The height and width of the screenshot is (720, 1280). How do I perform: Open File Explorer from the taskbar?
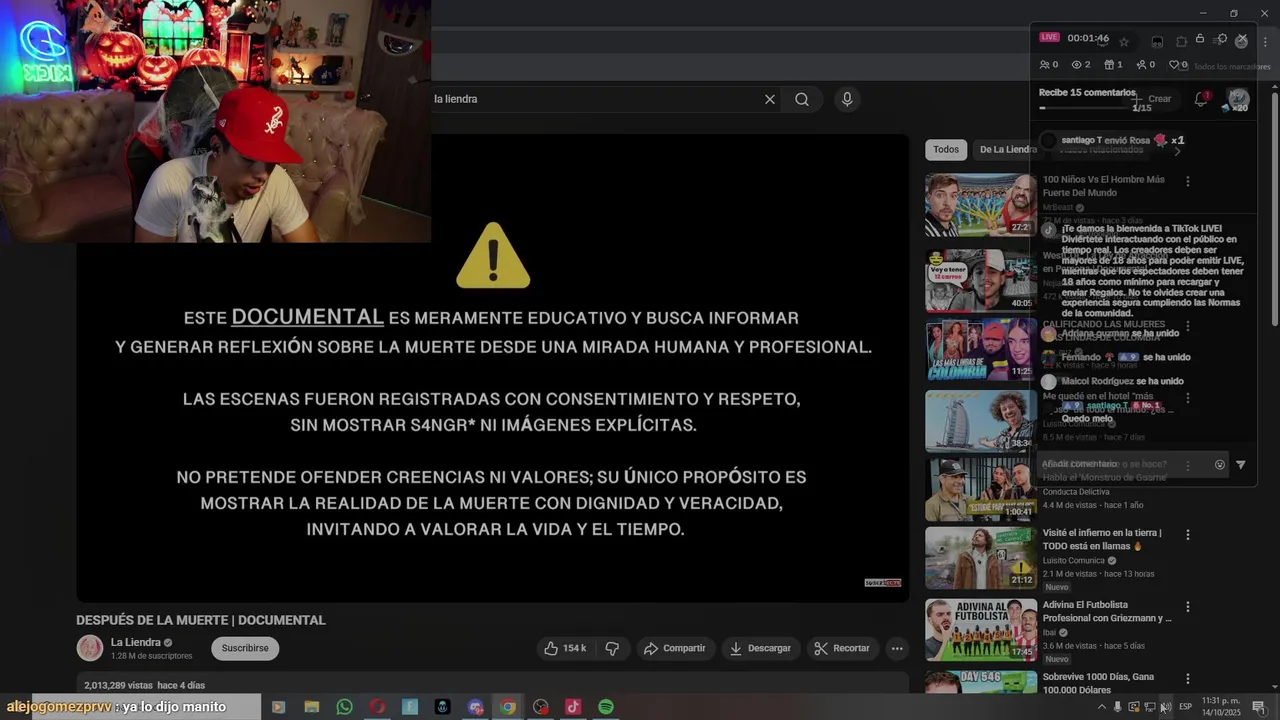point(312,707)
